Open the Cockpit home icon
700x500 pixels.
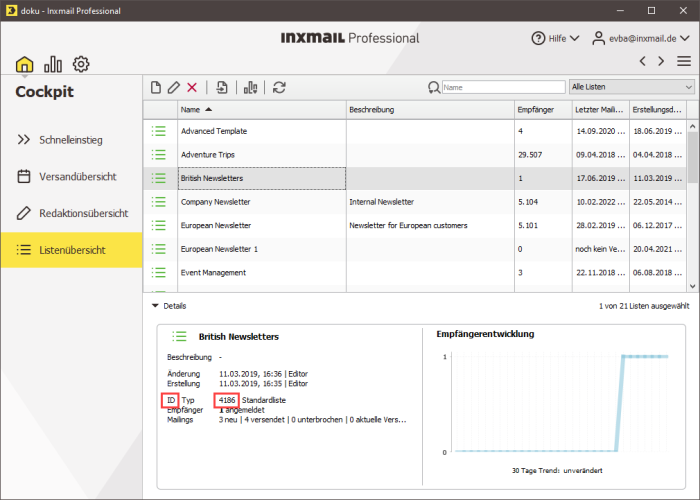25,64
